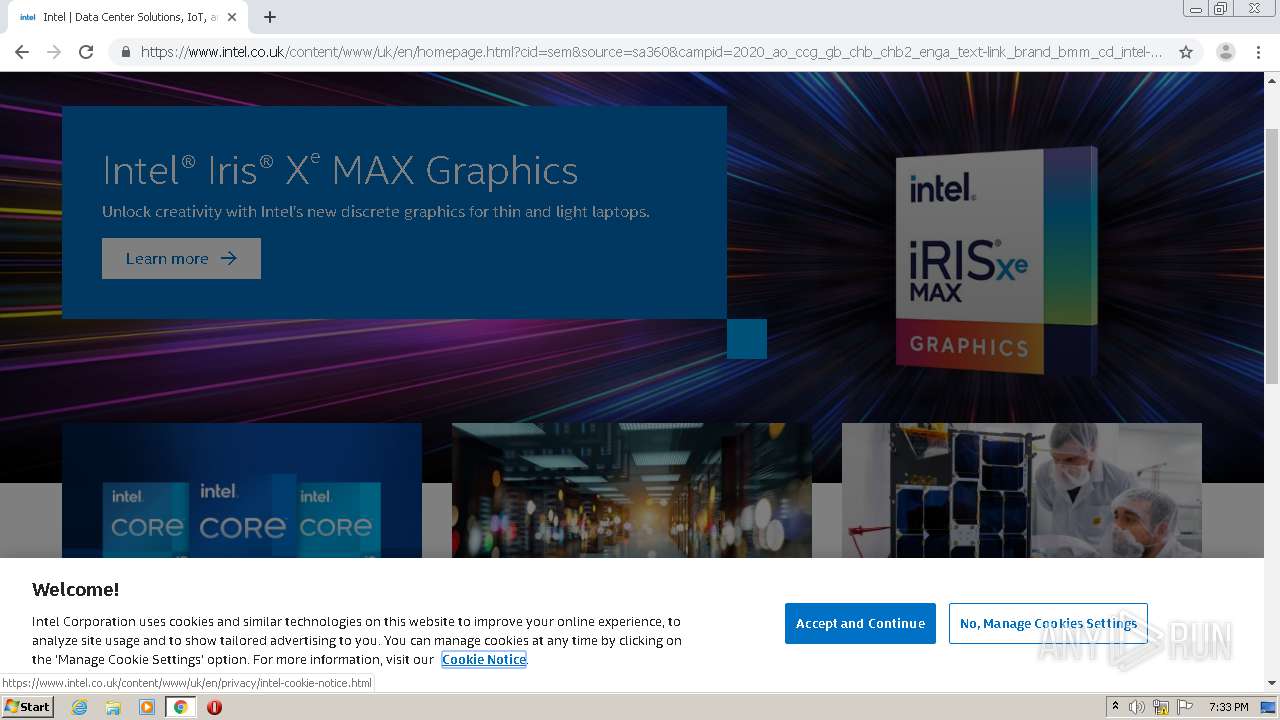This screenshot has width=1280, height=720.
Task: View site info padlock icon
Action: pos(125,52)
